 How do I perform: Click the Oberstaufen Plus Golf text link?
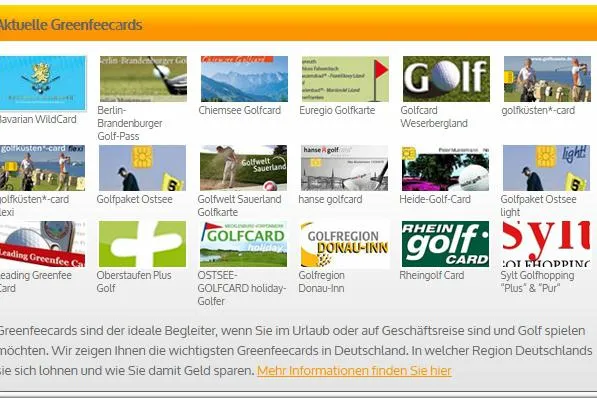tap(134, 282)
